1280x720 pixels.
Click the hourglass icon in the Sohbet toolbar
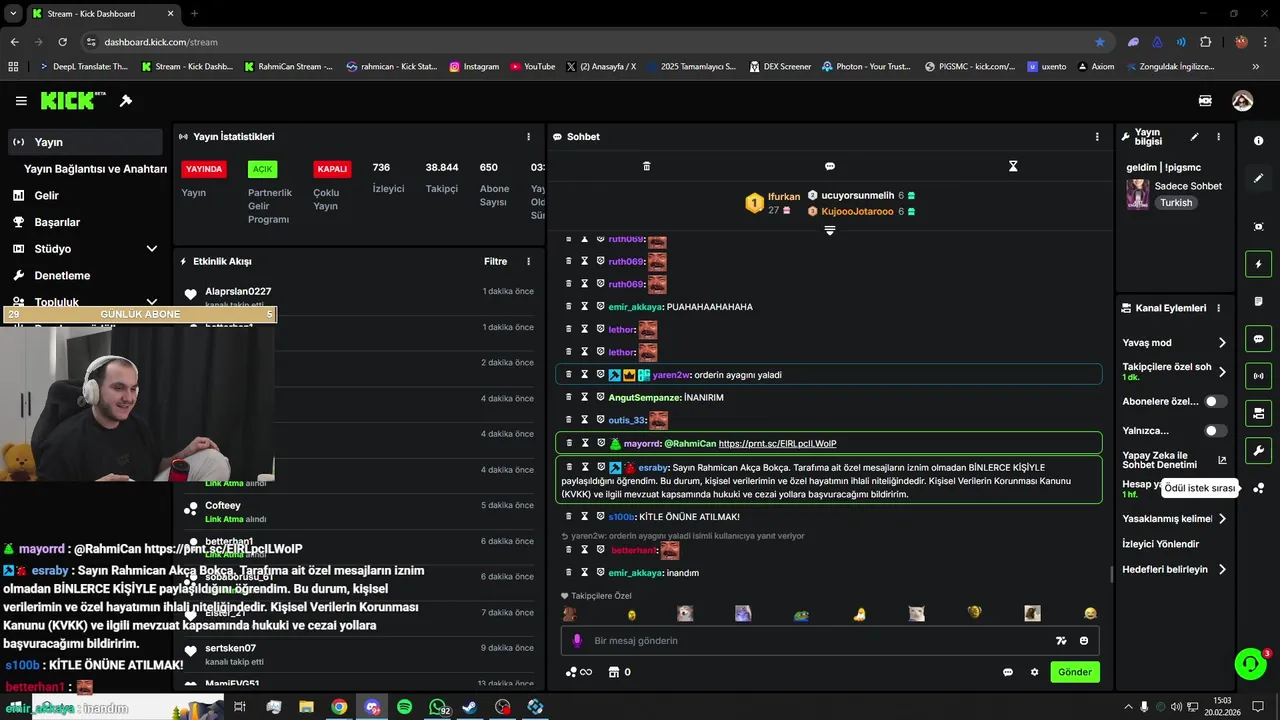[1013, 166]
